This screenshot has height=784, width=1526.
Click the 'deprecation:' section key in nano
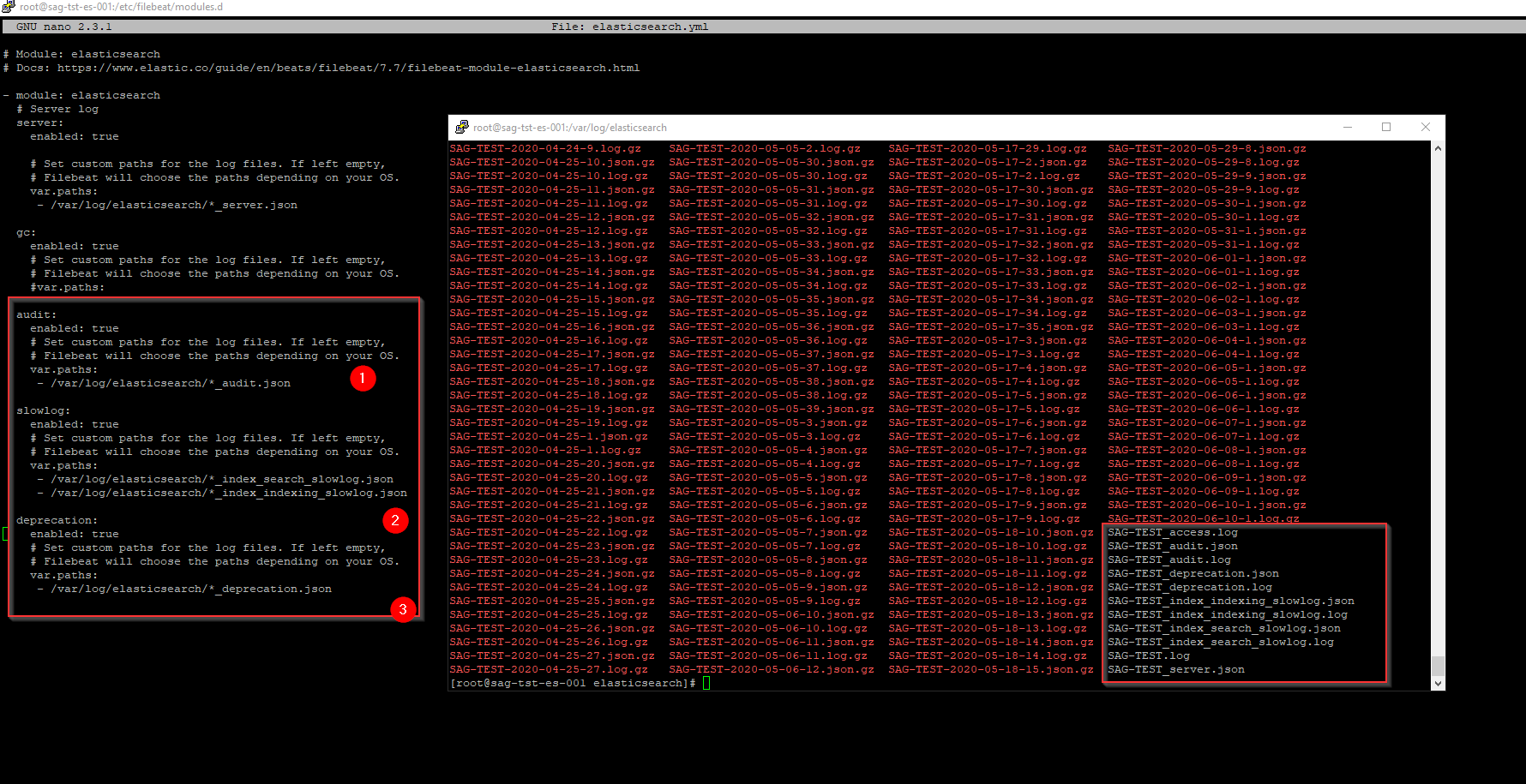[57, 520]
